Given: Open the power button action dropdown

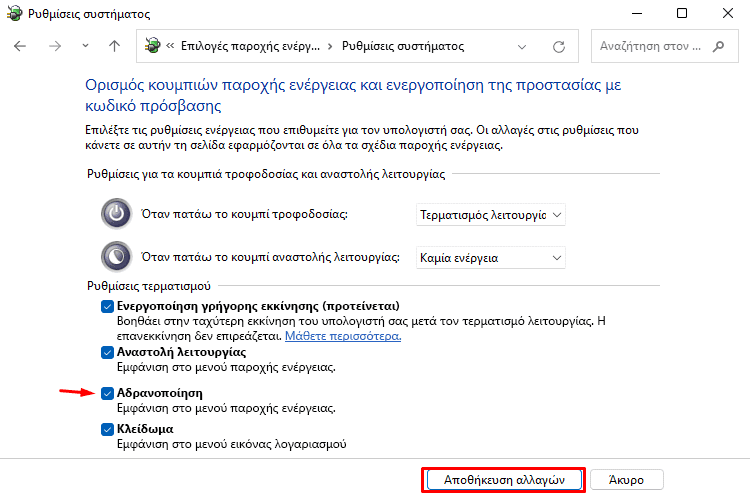Looking at the screenshot, I should (x=490, y=215).
